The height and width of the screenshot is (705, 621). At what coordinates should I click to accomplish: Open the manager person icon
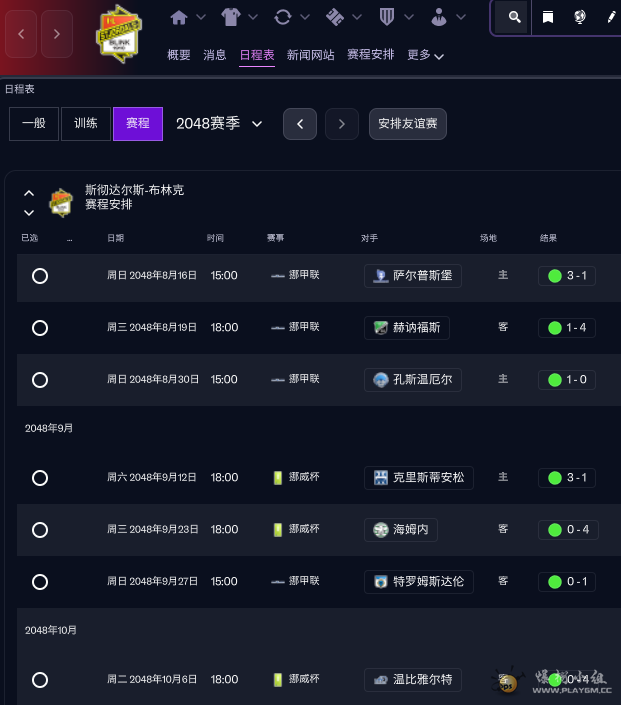438,18
